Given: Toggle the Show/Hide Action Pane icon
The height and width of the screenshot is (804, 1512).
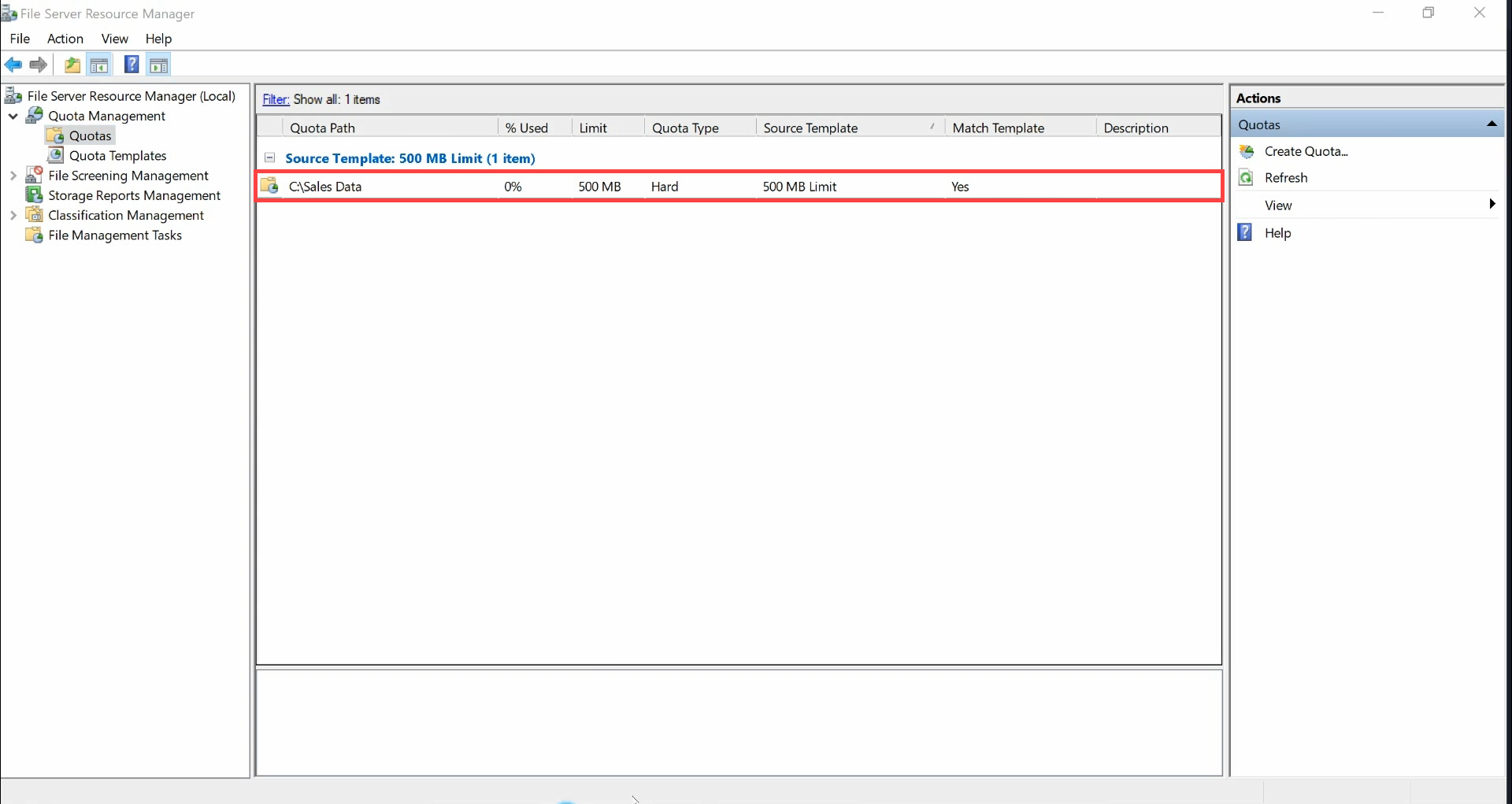Looking at the screenshot, I should [159, 65].
